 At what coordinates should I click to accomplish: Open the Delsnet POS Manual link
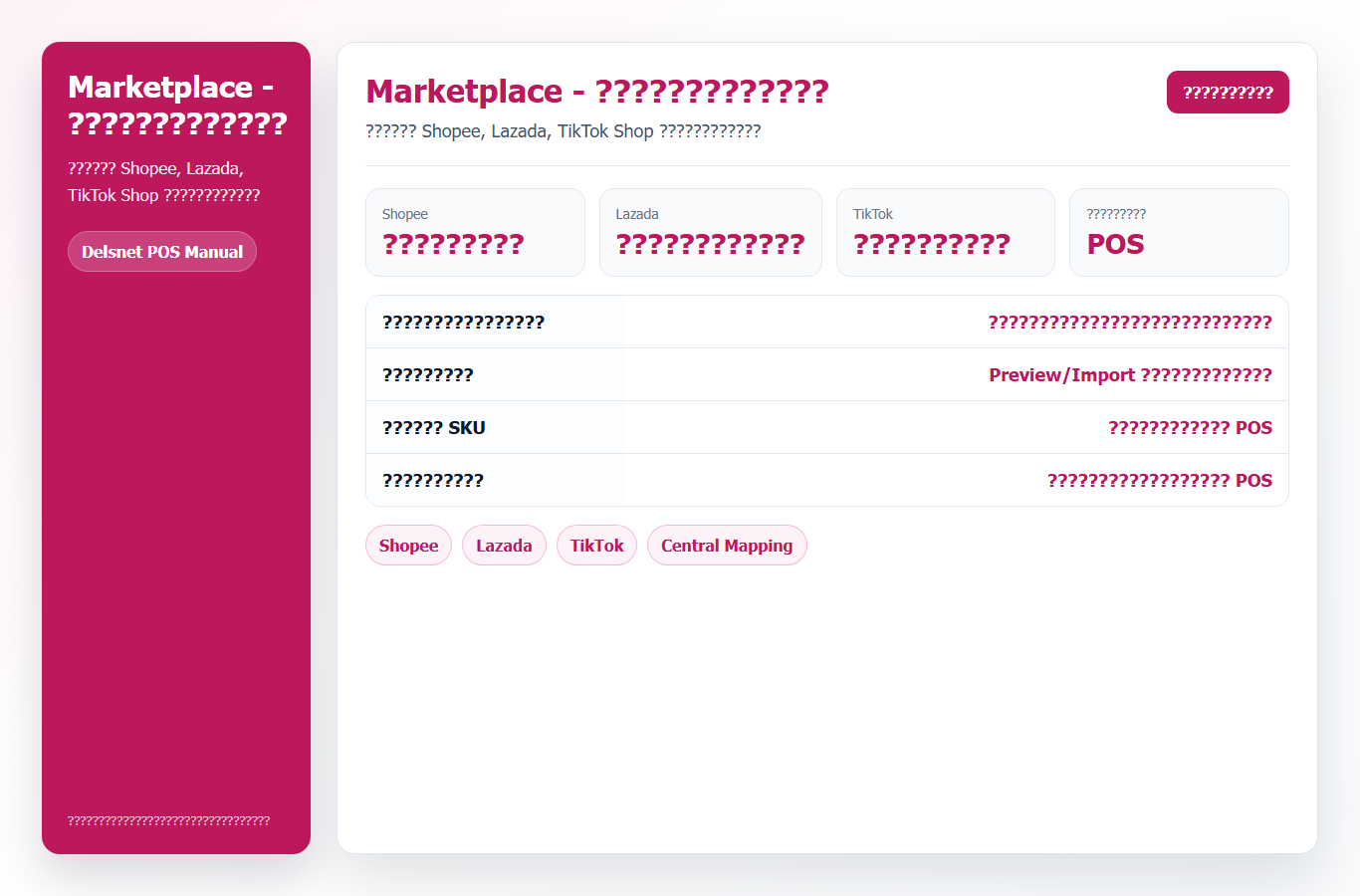pos(162,252)
